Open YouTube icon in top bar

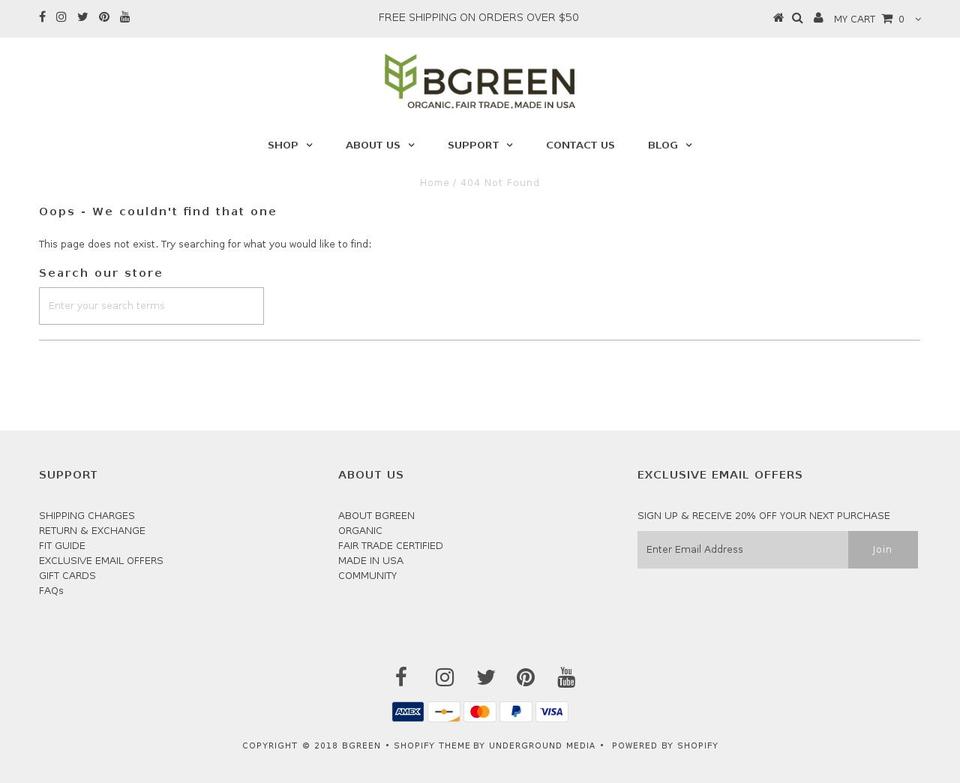pos(125,17)
